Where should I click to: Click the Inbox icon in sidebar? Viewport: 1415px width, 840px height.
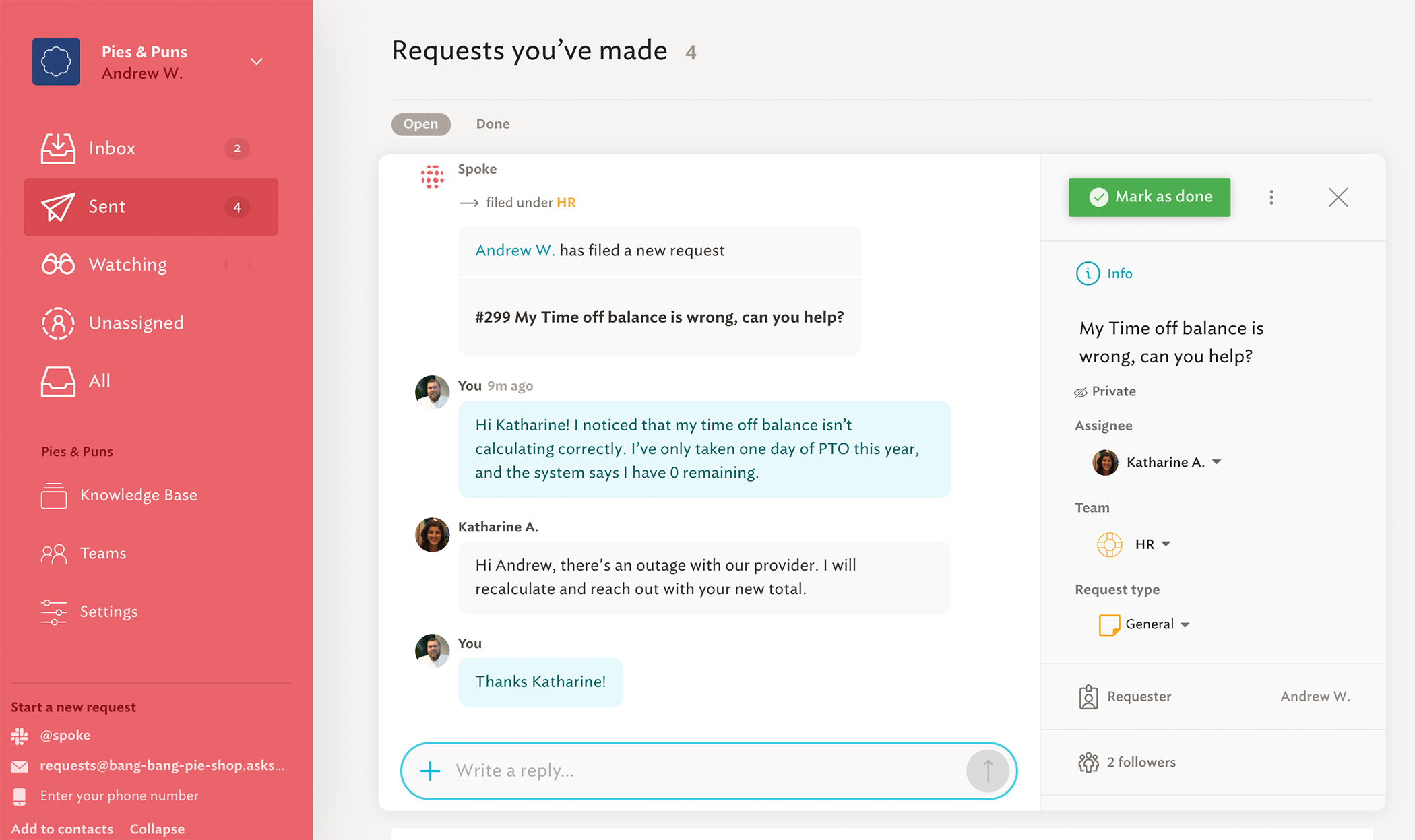point(58,148)
